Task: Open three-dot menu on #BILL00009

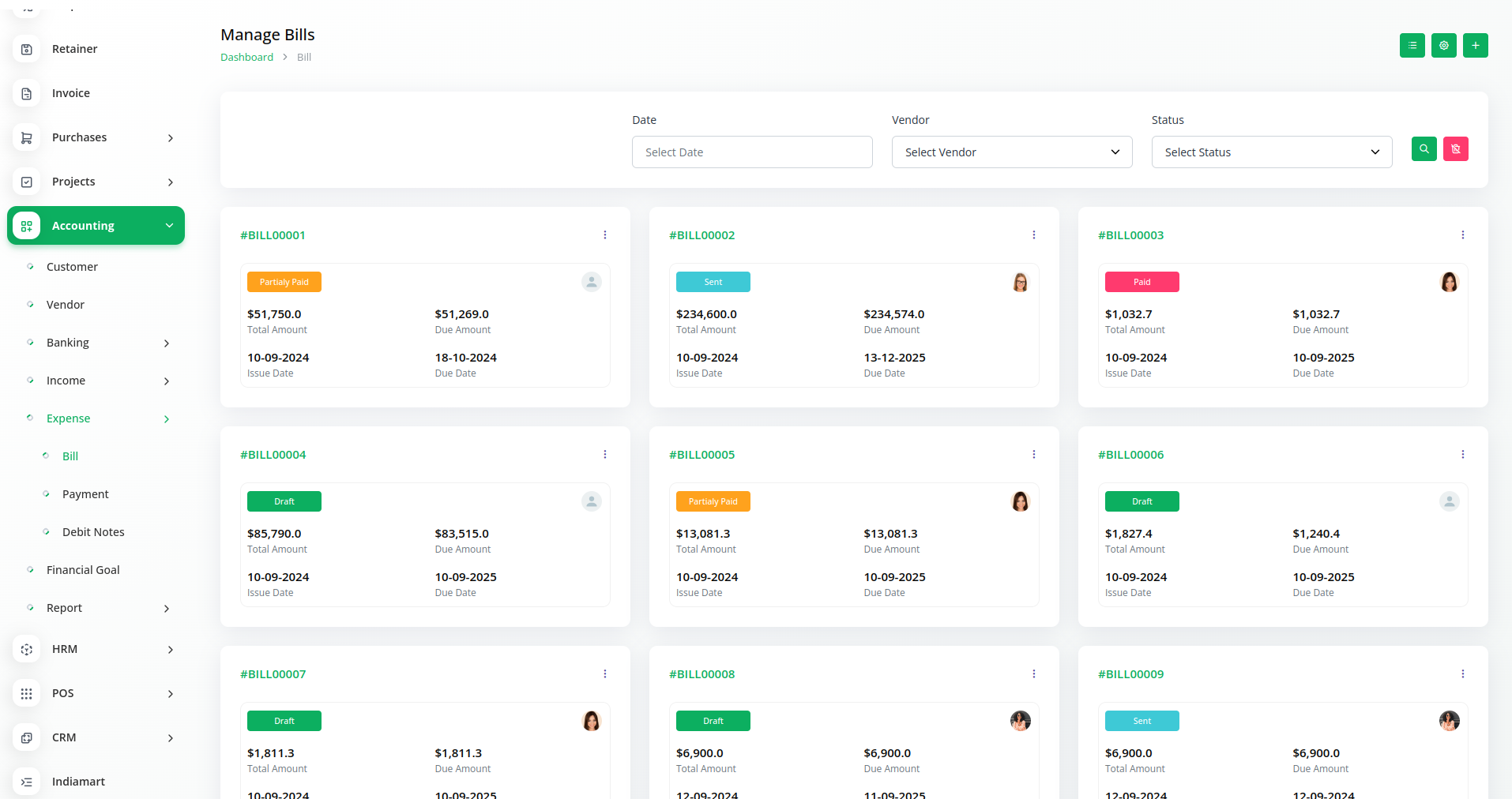Action: click(x=1462, y=674)
